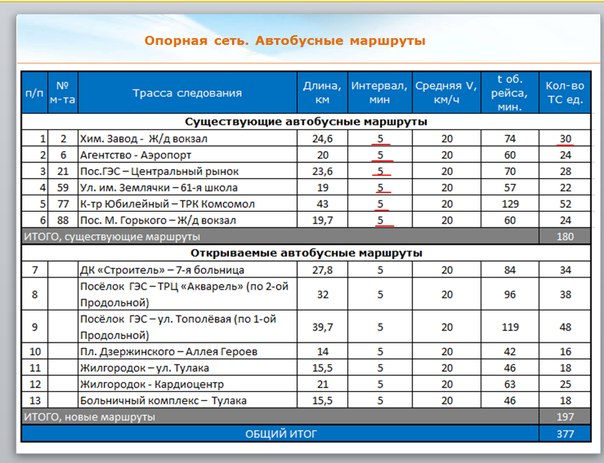Select 'Жилгородок – ул. Тулака' route cell

pyautogui.click(x=187, y=368)
